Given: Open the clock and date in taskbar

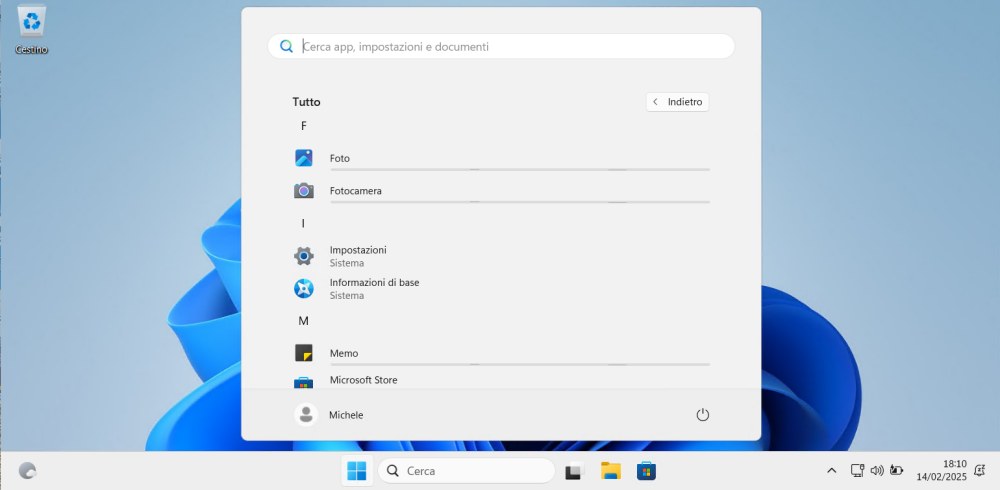Looking at the screenshot, I should point(941,471).
